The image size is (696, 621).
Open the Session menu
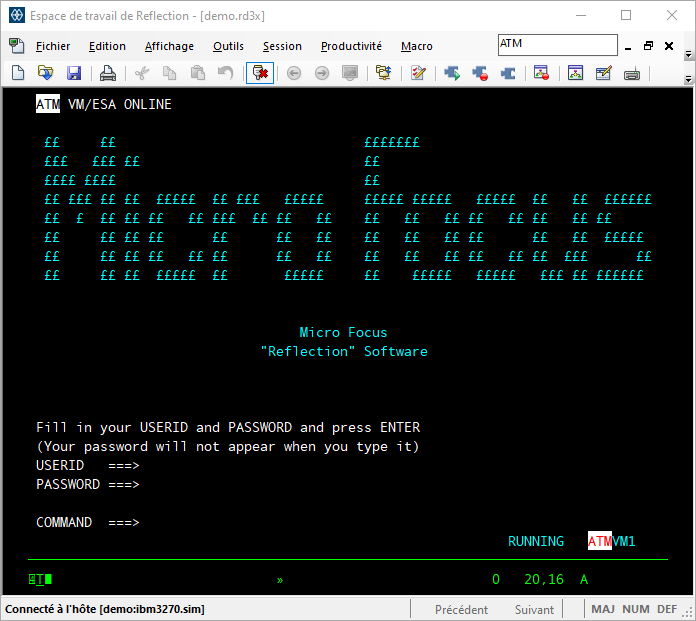click(282, 46)
